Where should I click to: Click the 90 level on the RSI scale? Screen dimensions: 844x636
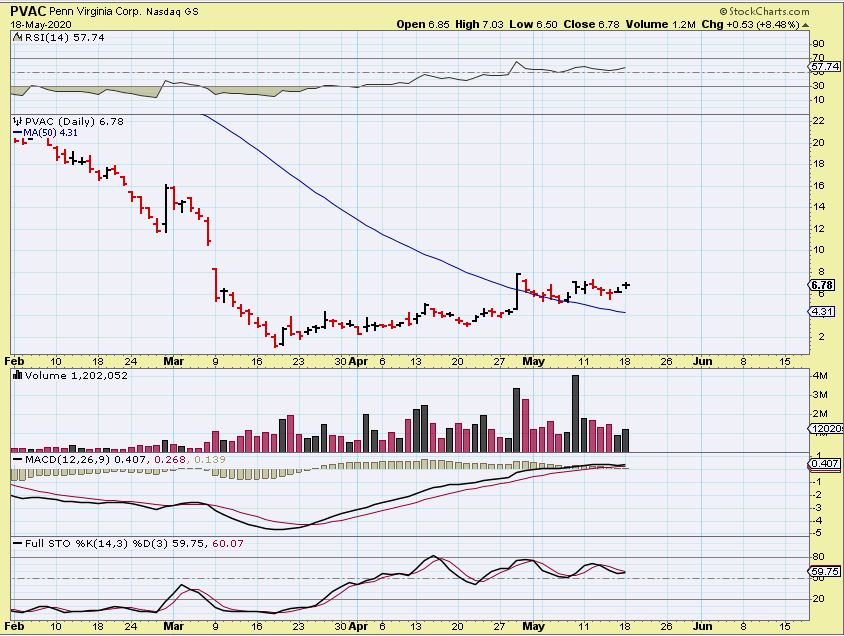[x=818, y=44]
